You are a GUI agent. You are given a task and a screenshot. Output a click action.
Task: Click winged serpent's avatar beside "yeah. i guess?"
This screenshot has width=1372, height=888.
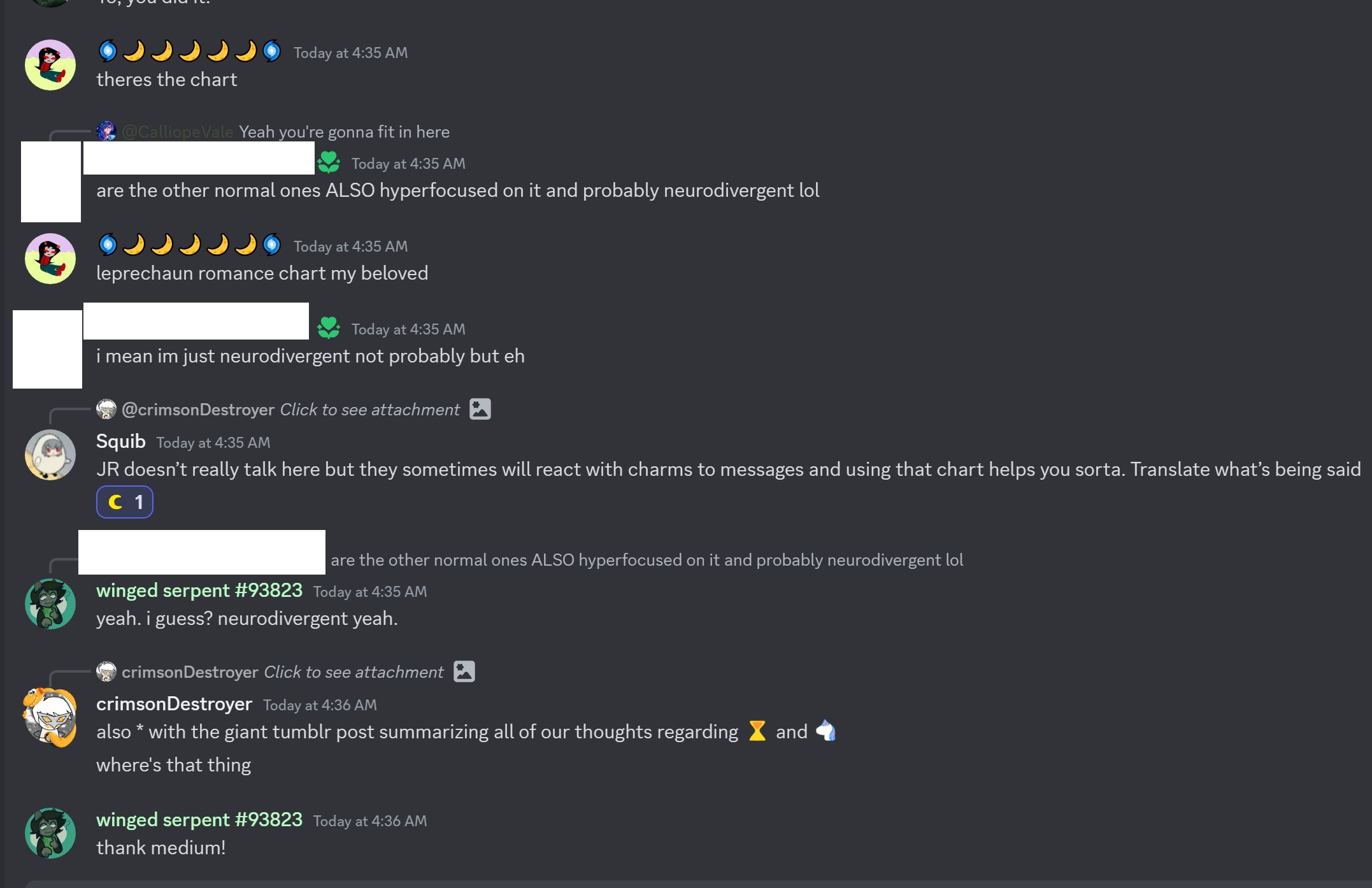[50, 604]
